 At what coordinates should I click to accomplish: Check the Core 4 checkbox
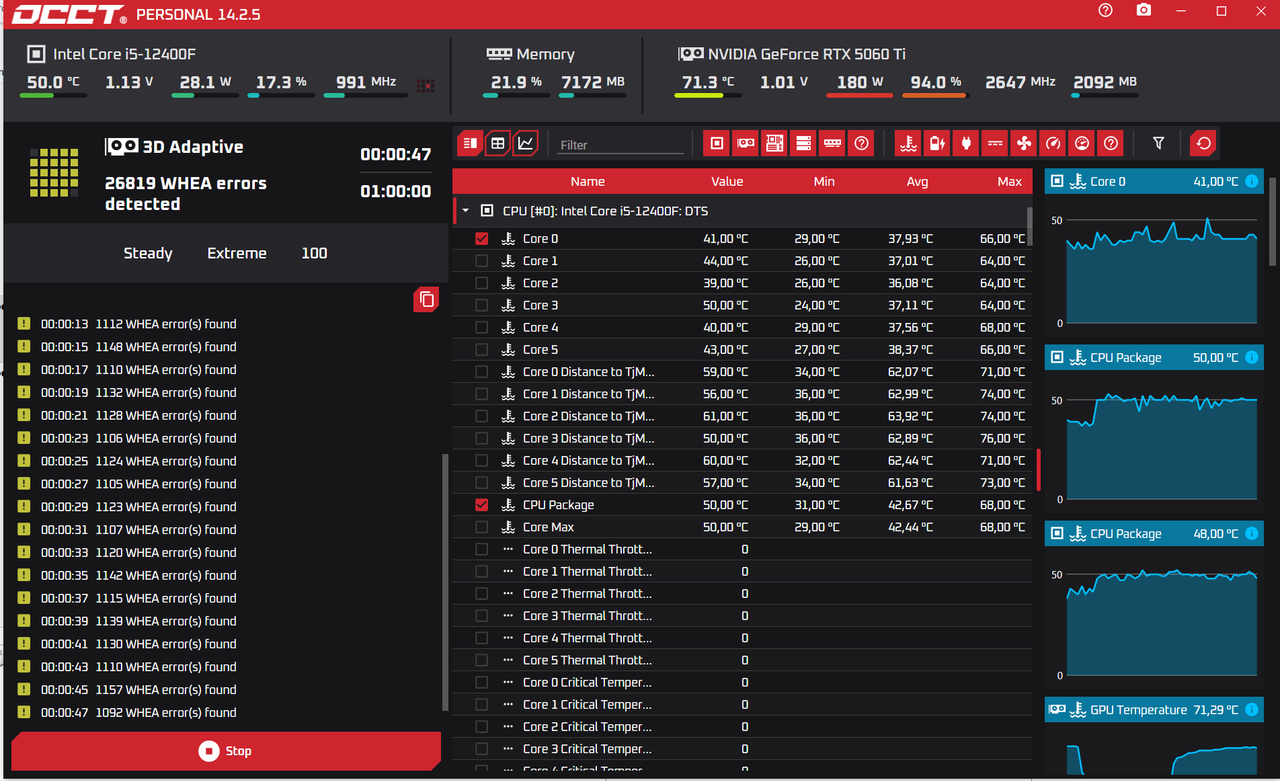[482, 327]
